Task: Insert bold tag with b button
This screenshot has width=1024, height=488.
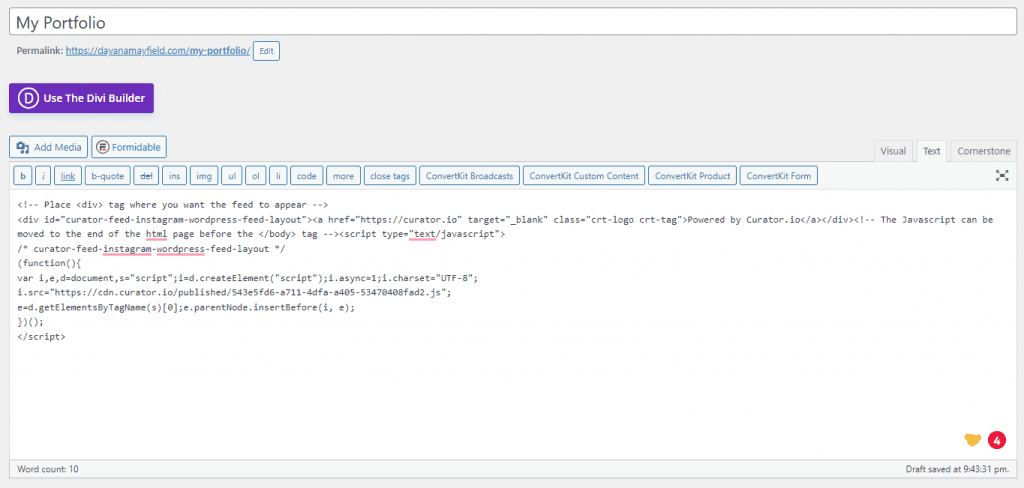Action: click(23, 176)
